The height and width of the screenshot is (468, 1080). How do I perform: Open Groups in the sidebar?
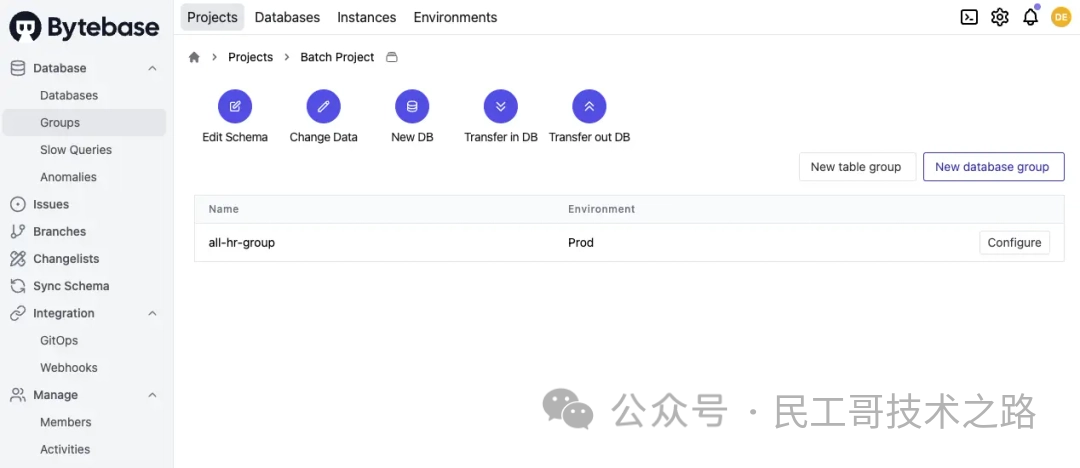(x=84, y=123)
